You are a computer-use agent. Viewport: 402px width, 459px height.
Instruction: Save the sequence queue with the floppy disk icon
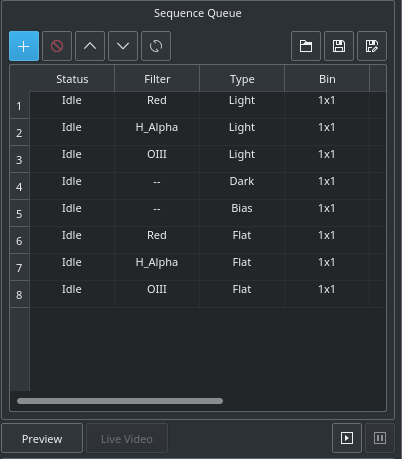click(339, 46)
